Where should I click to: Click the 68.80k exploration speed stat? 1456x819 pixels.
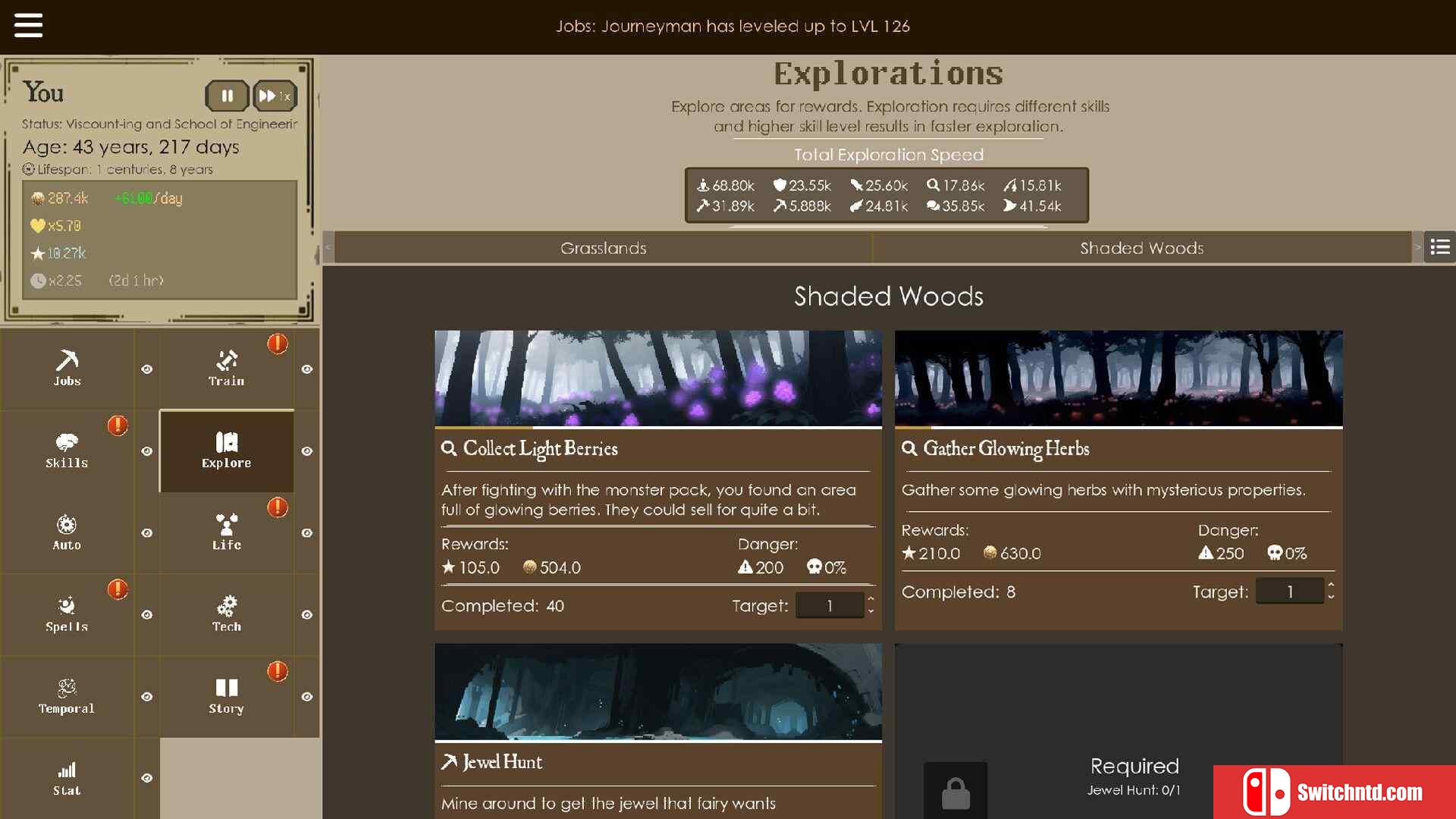(x=726, y=186)
